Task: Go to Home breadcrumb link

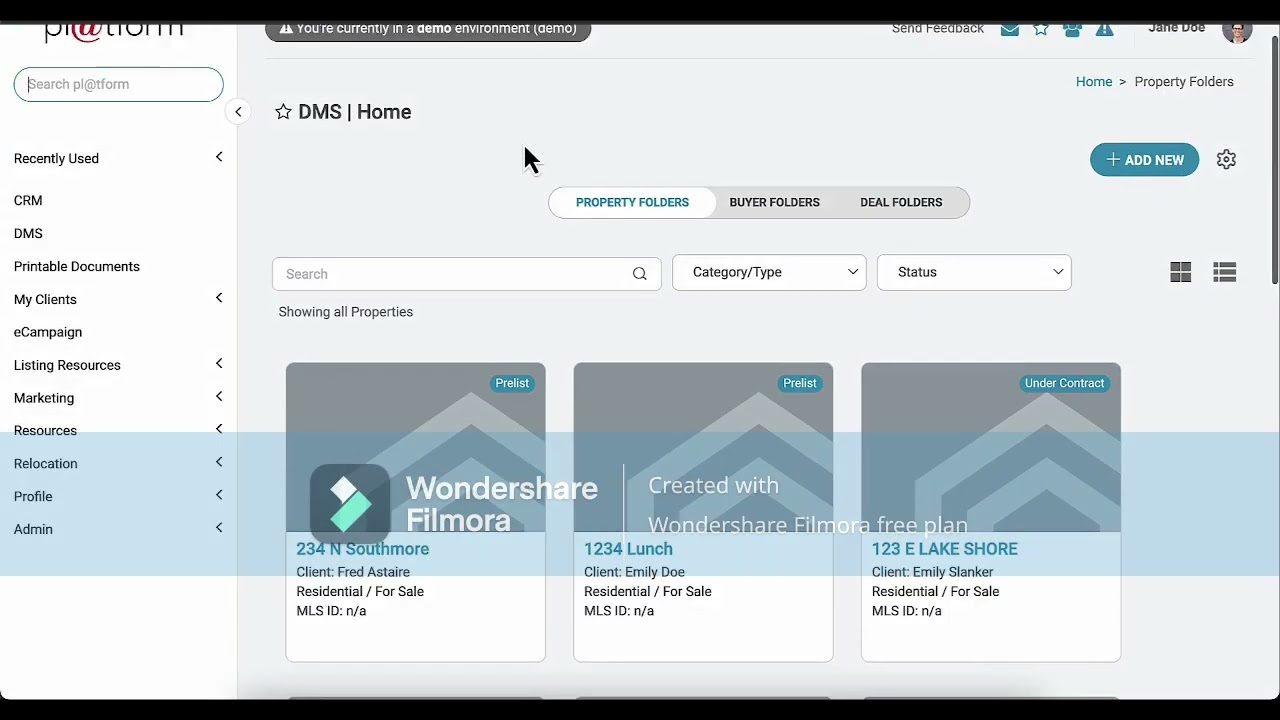Action: (x=1094, y=82)
